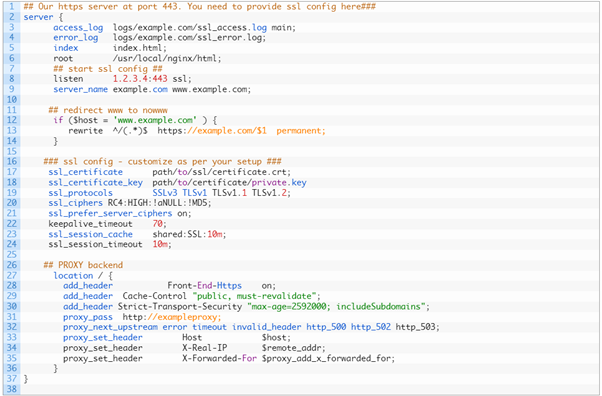
Task: Place the cursor on the 'access_log' directive
Action: click(x=78, y=28)
